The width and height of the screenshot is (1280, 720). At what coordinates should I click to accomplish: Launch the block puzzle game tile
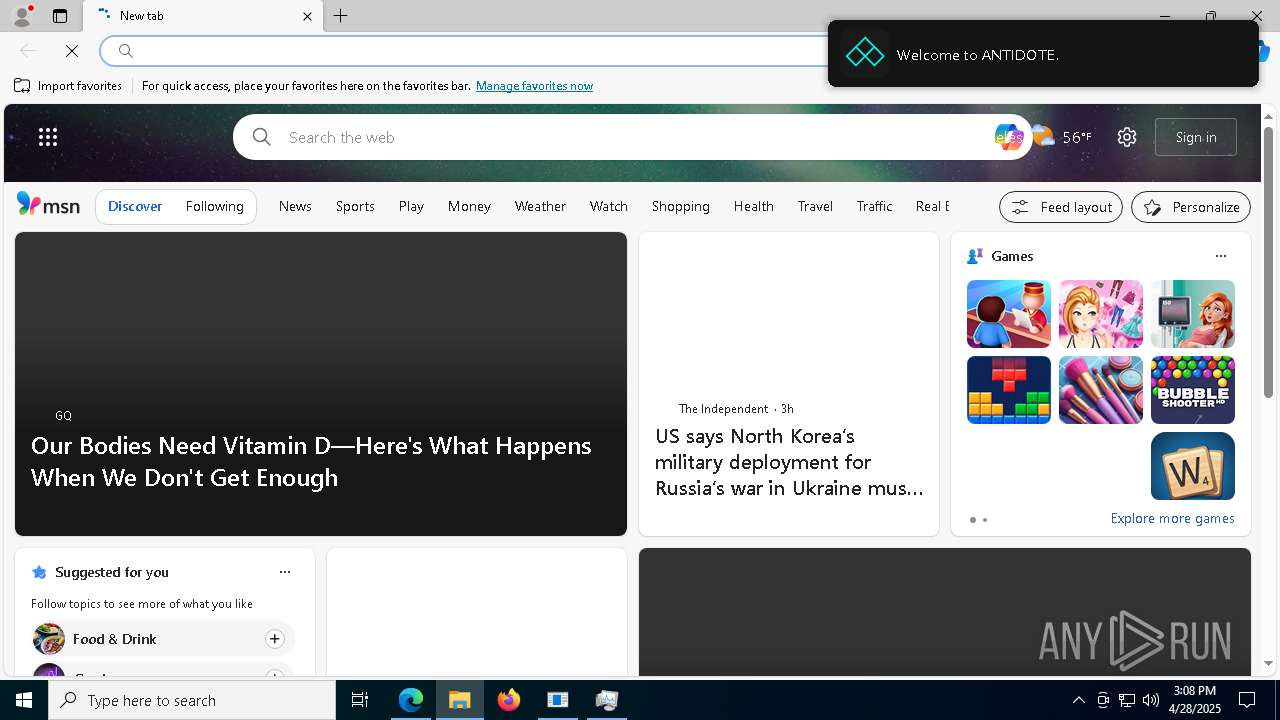pyautogui.click(x=1009, y=390)
